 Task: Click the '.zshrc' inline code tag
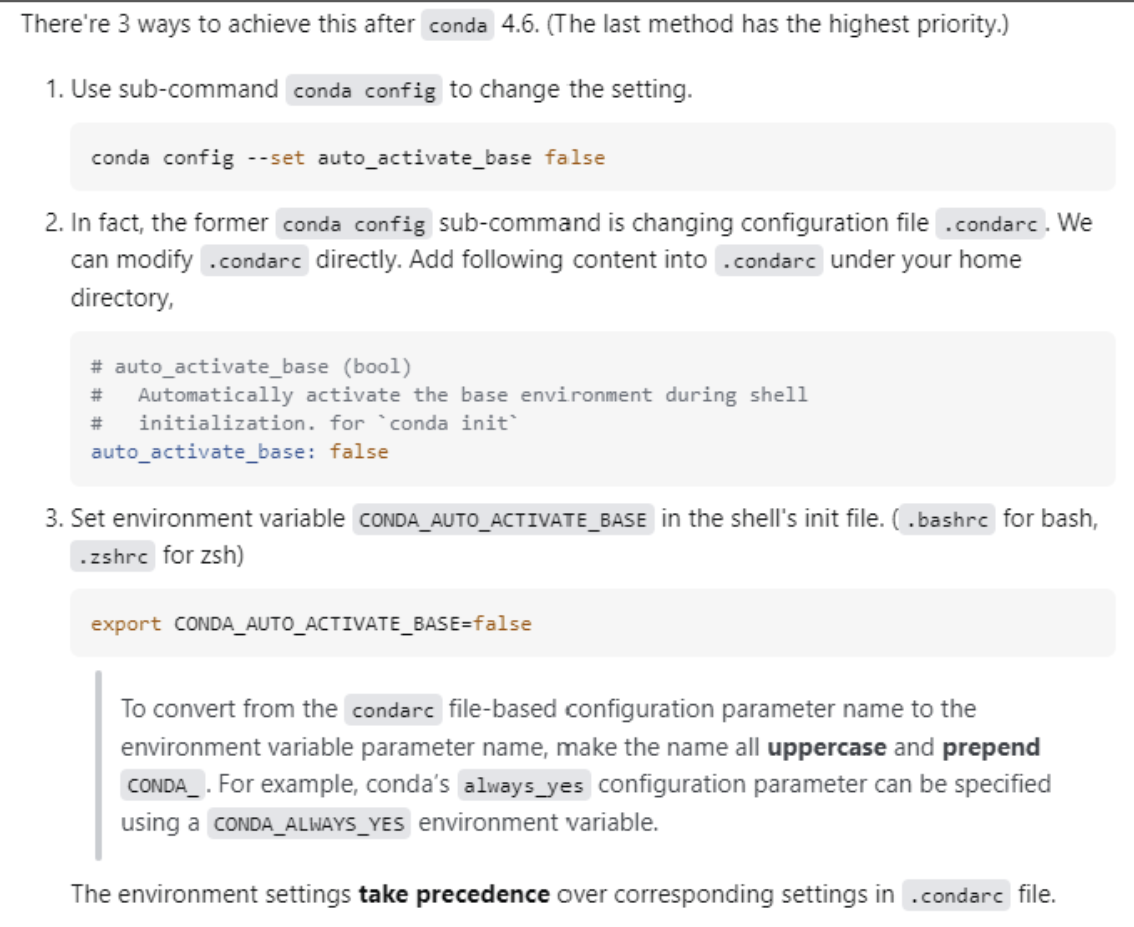tap(113, 556)
